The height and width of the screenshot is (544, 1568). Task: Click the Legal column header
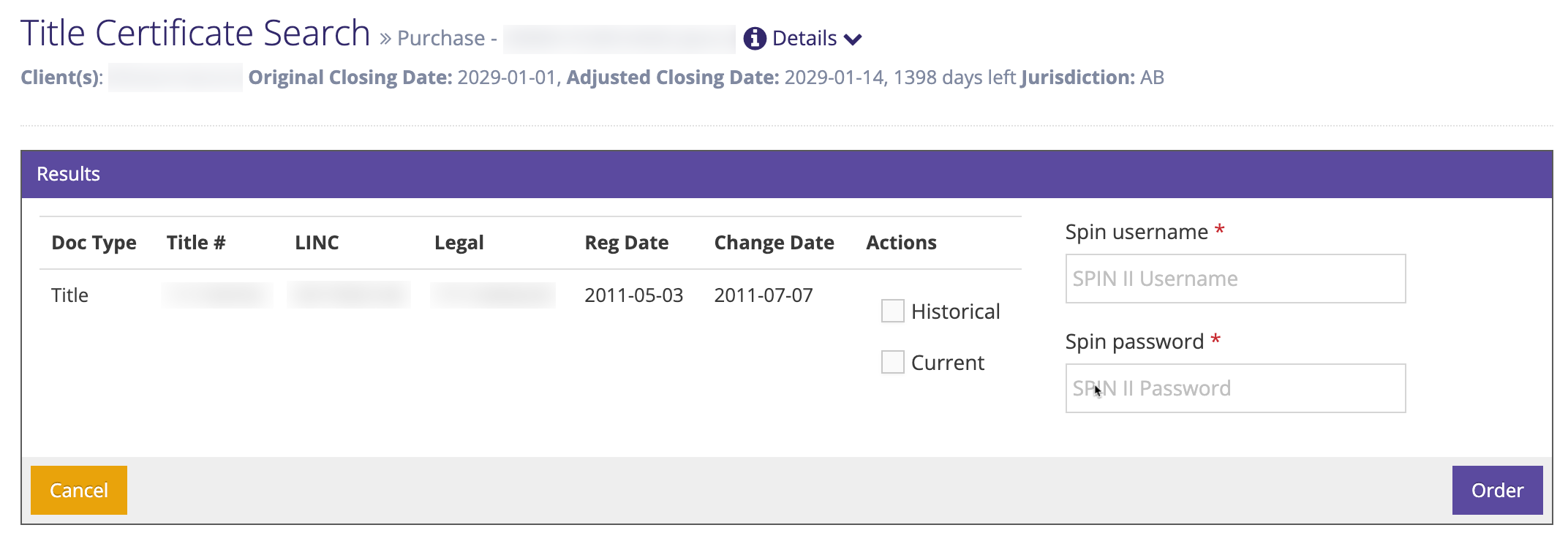(459, 243)
